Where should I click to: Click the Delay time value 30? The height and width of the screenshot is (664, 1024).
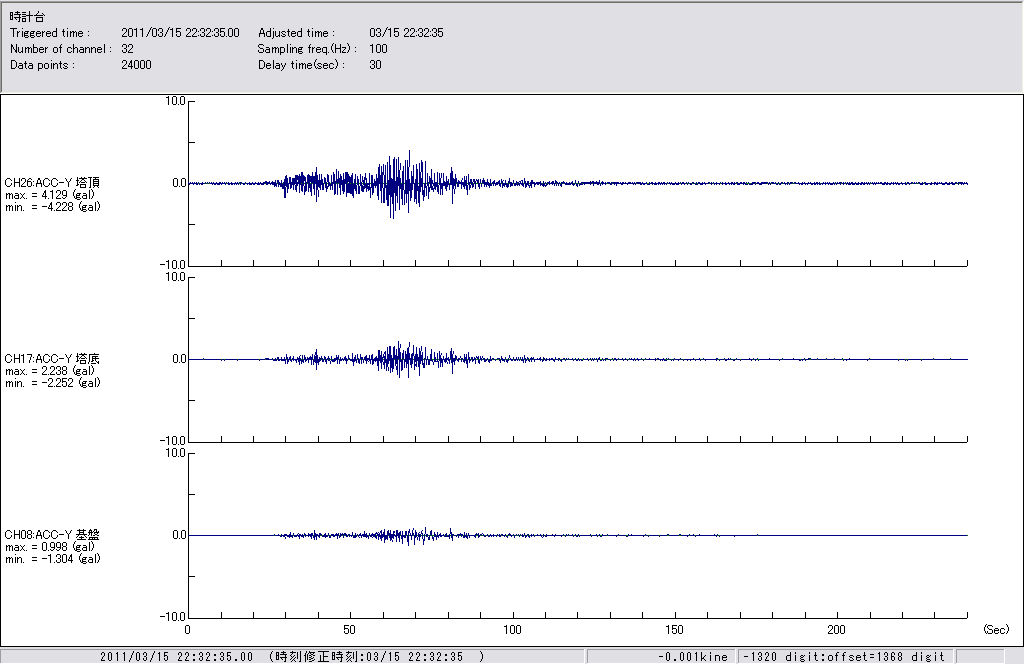pos(375,65)
